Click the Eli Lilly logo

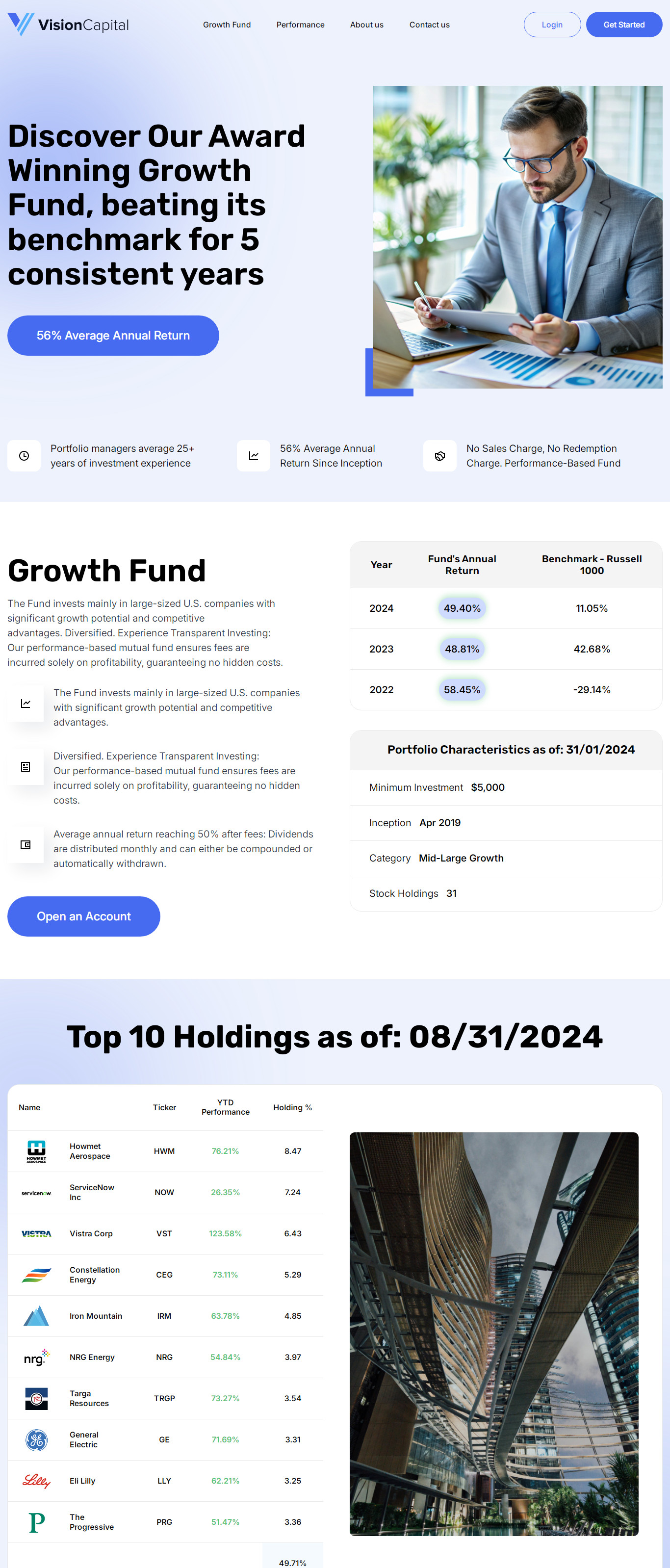[x=36, y=1481]
